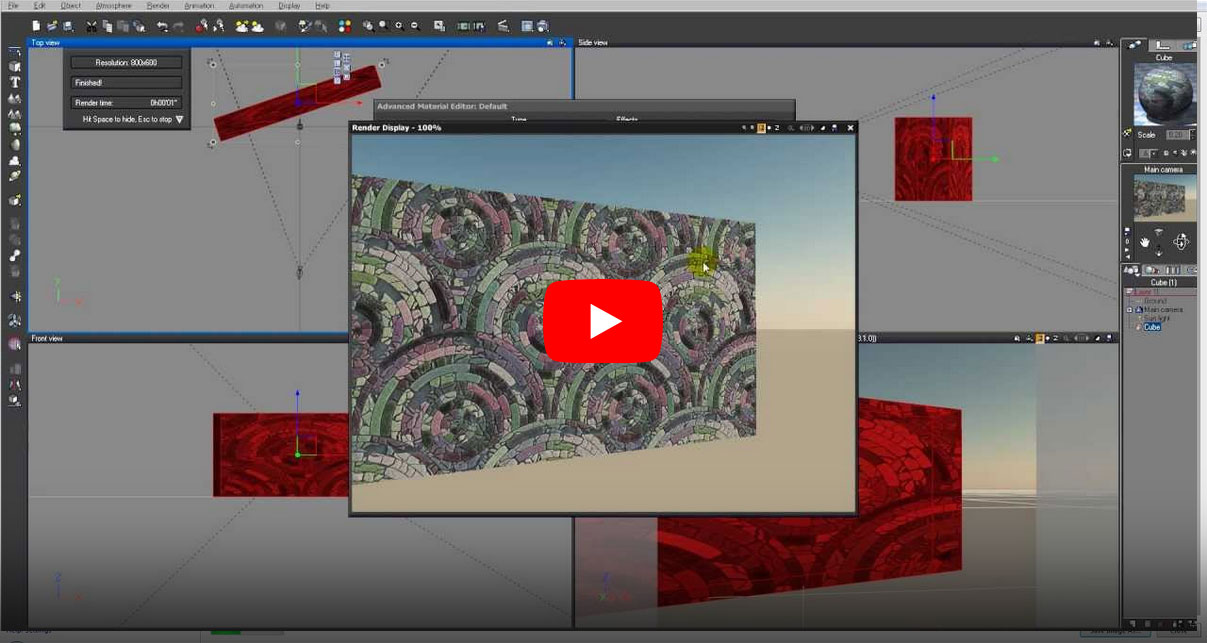Click the save disk icon in toolbar
1207x643 pixels.
(68, 26)
